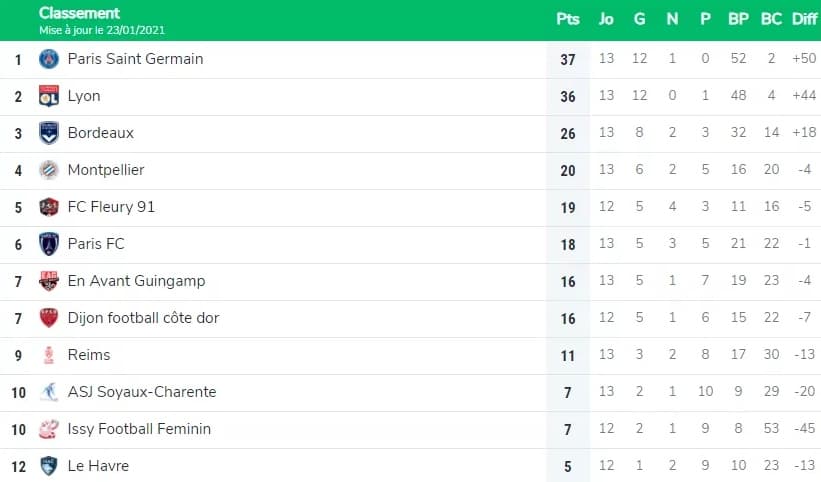Click the Paris Saint Germain team name
The height and width of the screenshot is (482, 821).
tap(136, 59)
